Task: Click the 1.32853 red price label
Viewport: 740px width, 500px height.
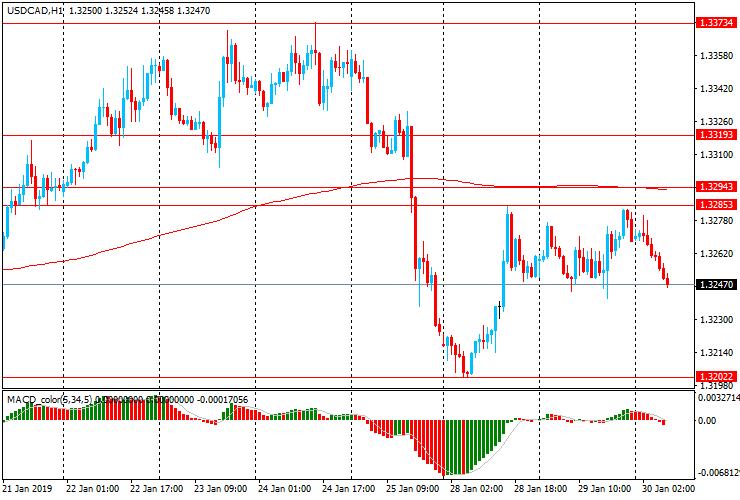Action: point(716,205)
